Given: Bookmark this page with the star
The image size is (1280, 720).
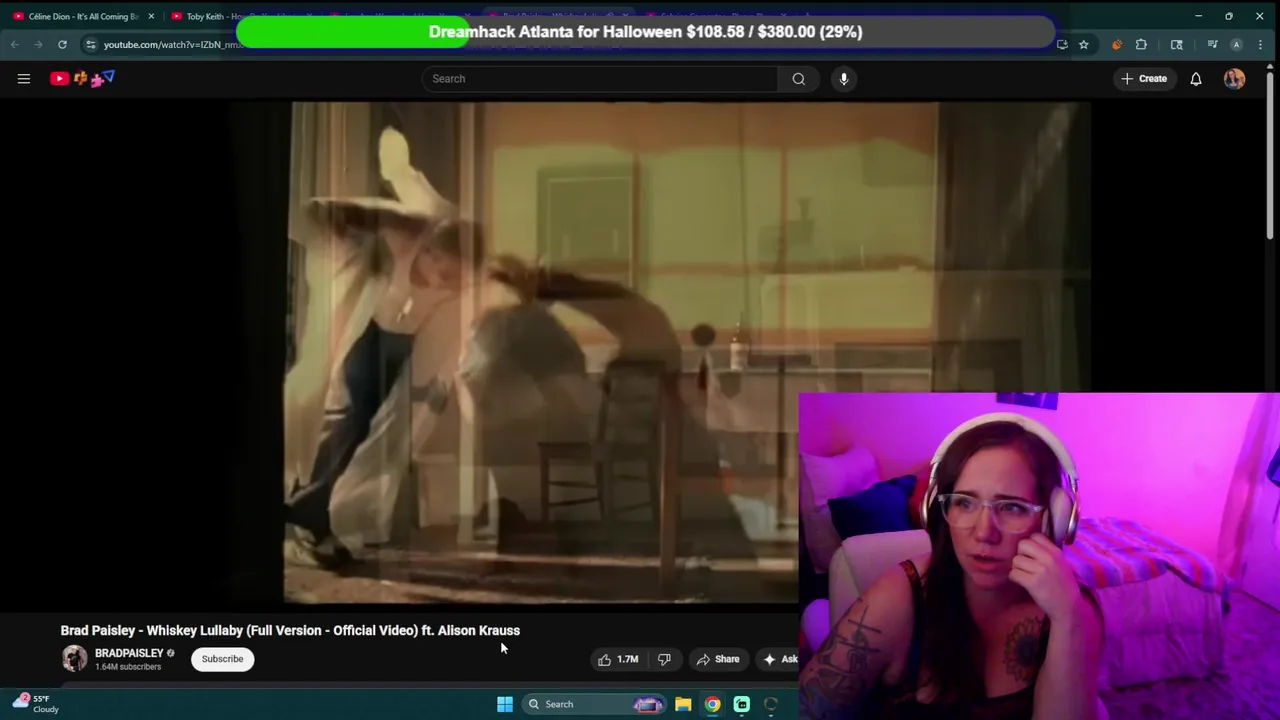Looking at the screenshot, I should click(x=1083, y=45).
